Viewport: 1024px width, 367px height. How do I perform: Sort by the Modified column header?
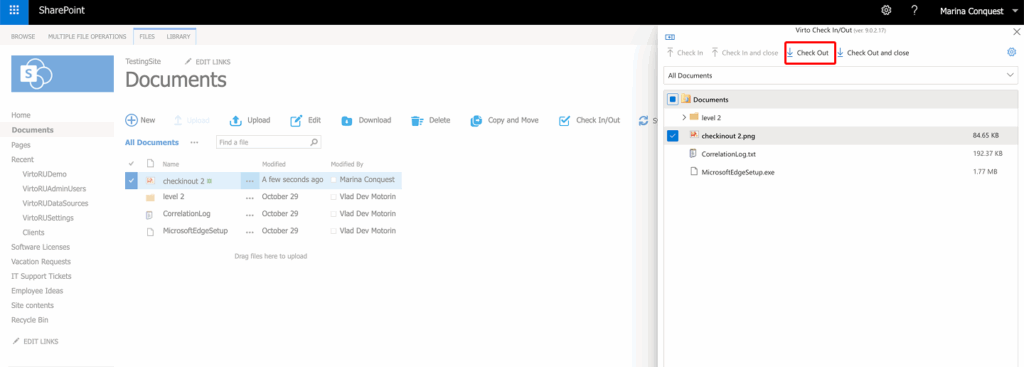coord(274,165)
